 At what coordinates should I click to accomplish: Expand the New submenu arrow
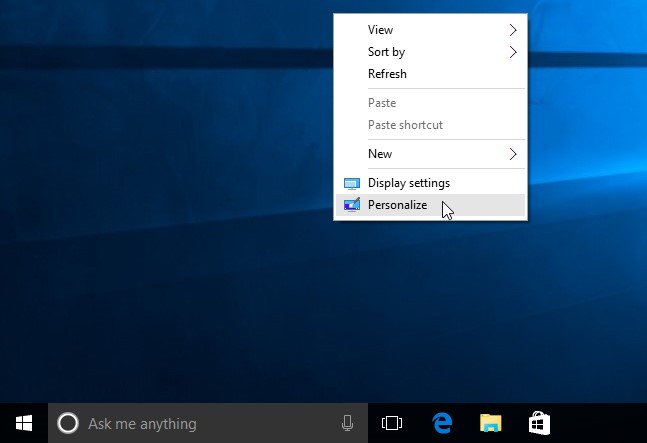pos(514,154)
